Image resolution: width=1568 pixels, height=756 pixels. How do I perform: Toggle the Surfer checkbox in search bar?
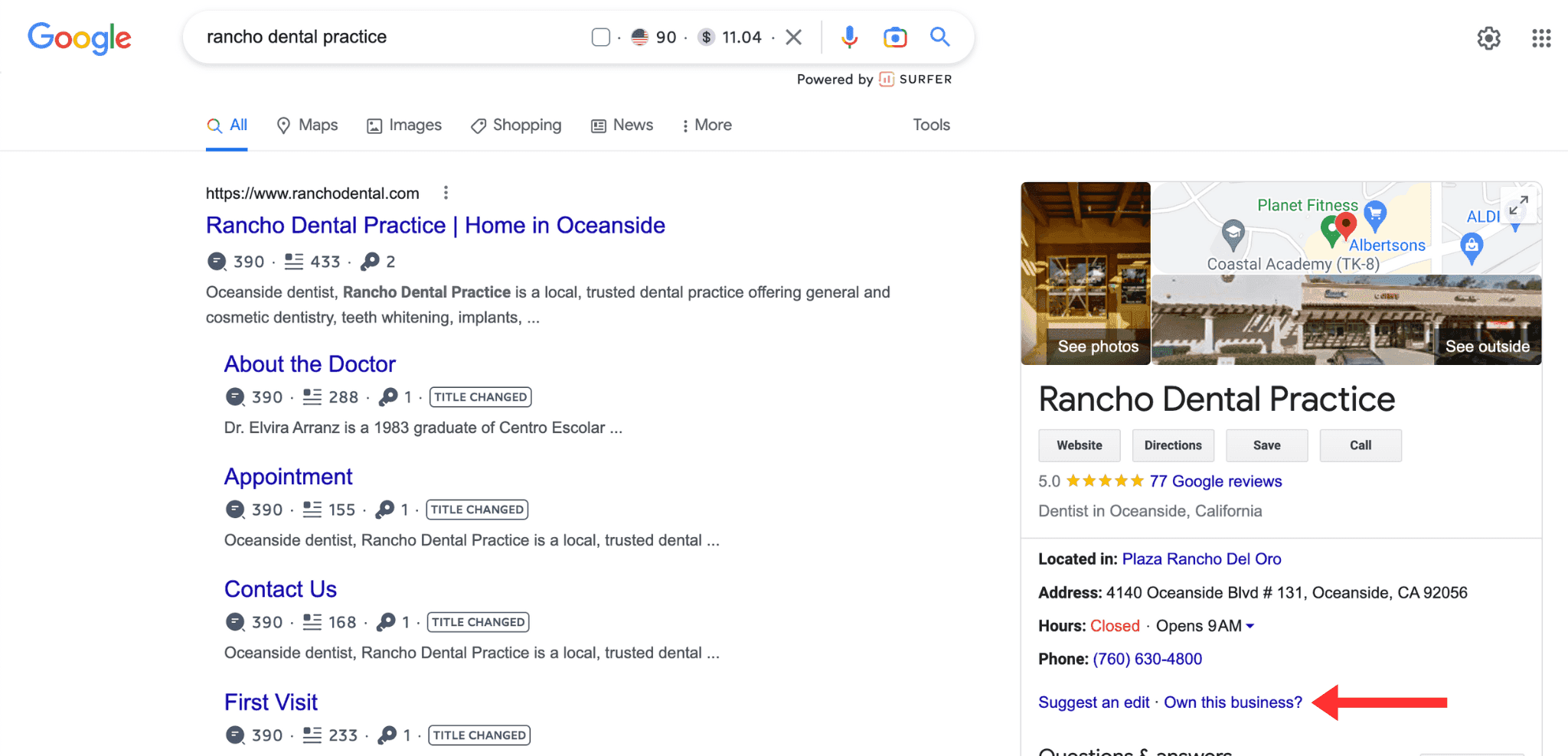tap(601, 37)
